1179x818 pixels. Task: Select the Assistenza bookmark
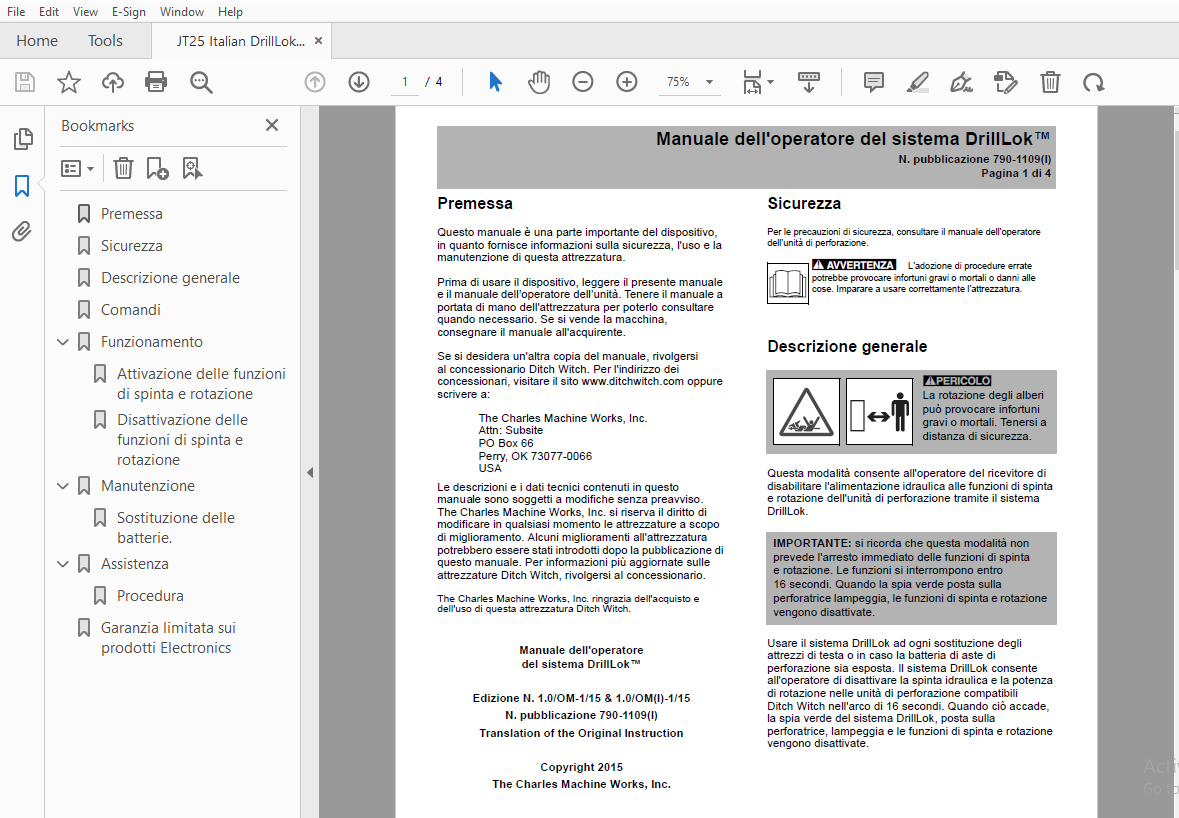click(x=135, y=564)
